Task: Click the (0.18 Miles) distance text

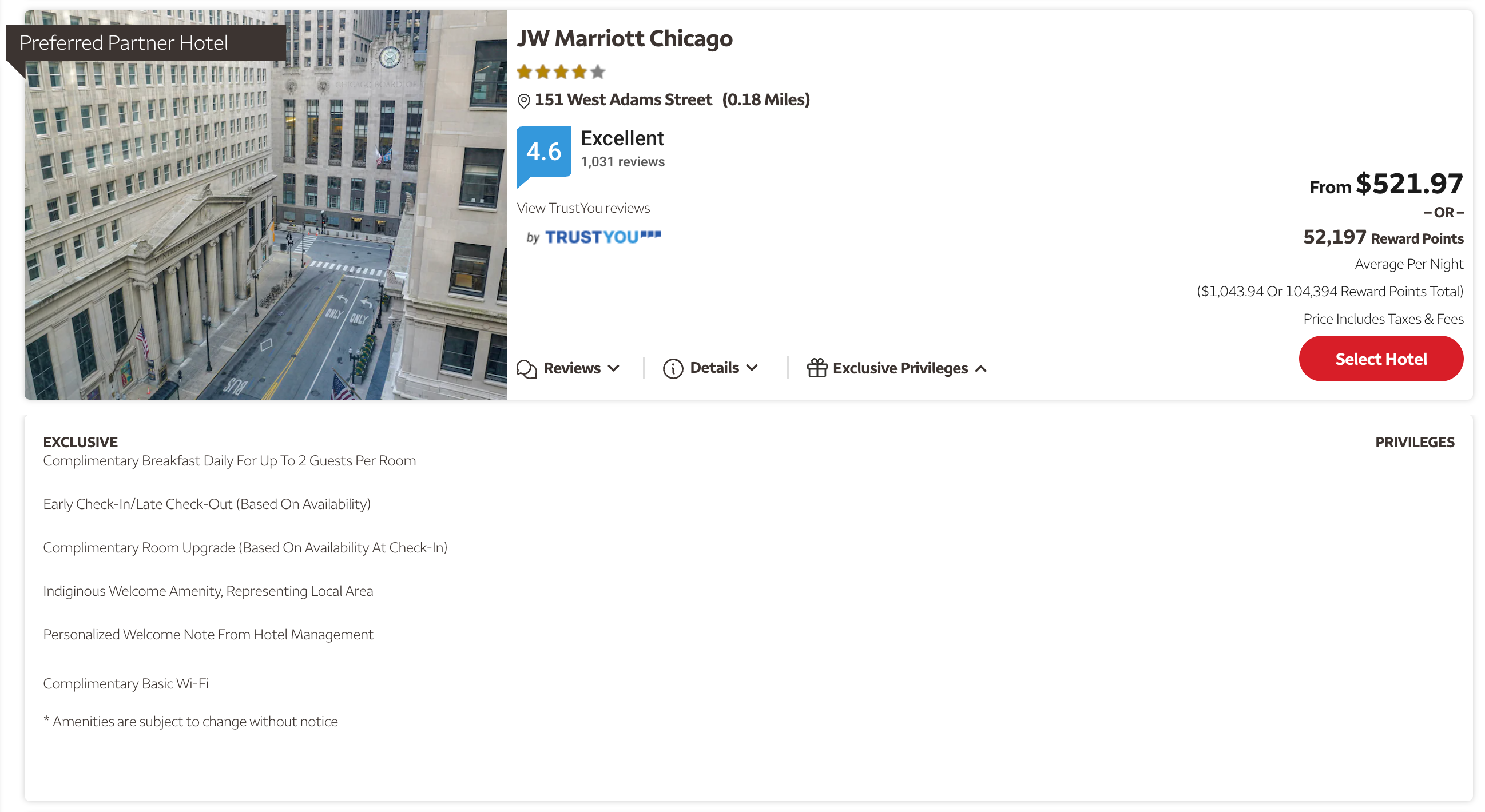Action: point(766,99)
